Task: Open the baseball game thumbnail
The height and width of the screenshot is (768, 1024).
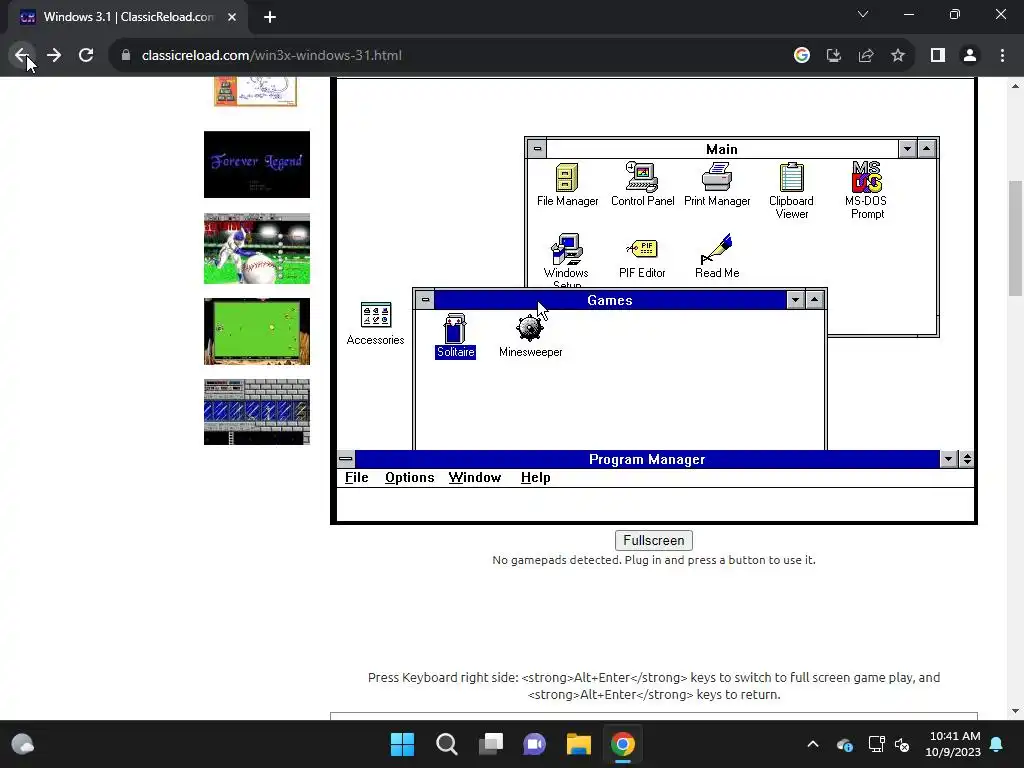Action: coord(257,249)
